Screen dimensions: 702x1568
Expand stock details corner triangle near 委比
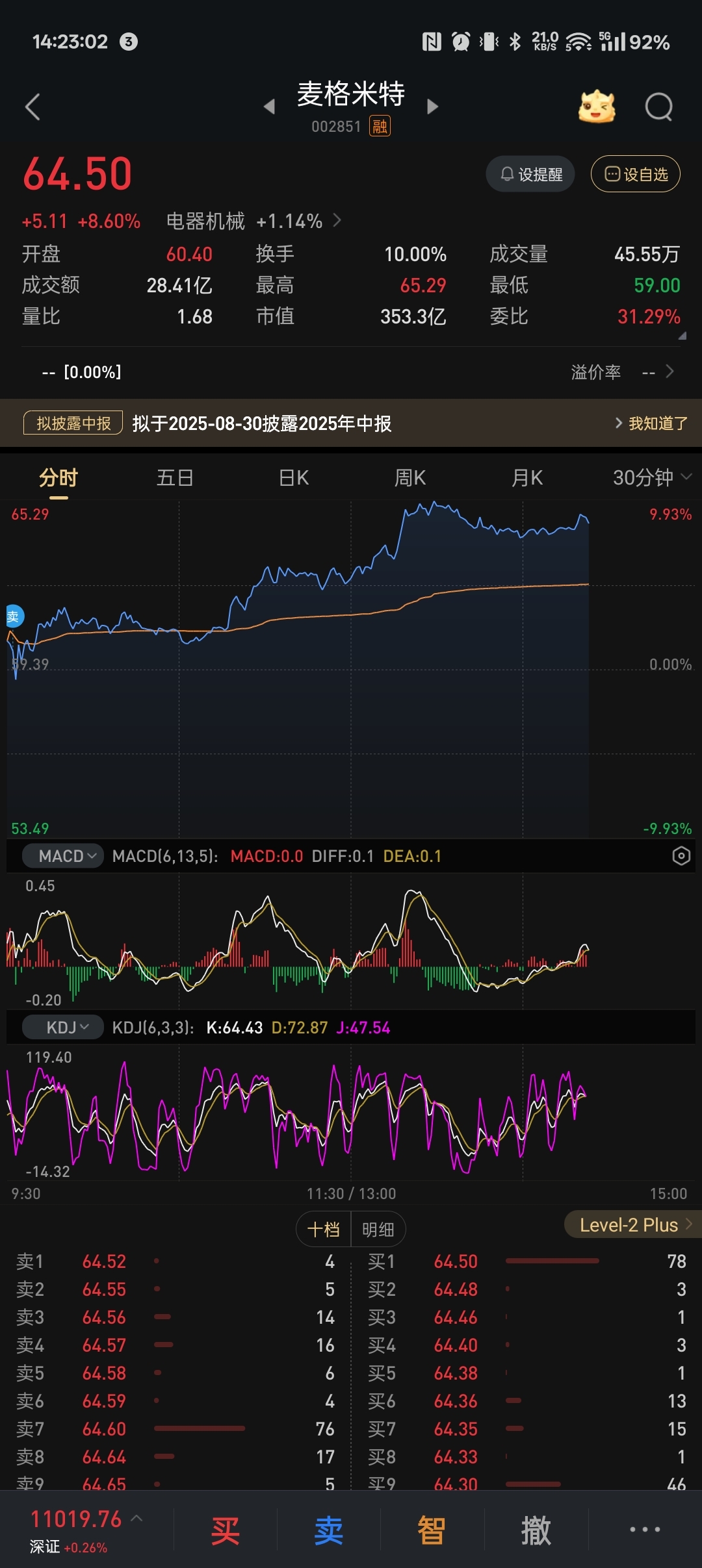coord(682,336)
